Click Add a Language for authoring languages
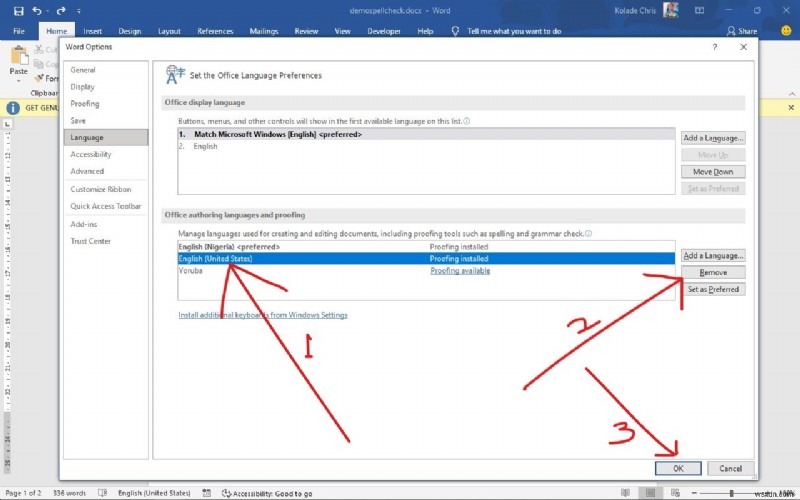The width and height of the screenshot is (800, 500). pos(713,255)
